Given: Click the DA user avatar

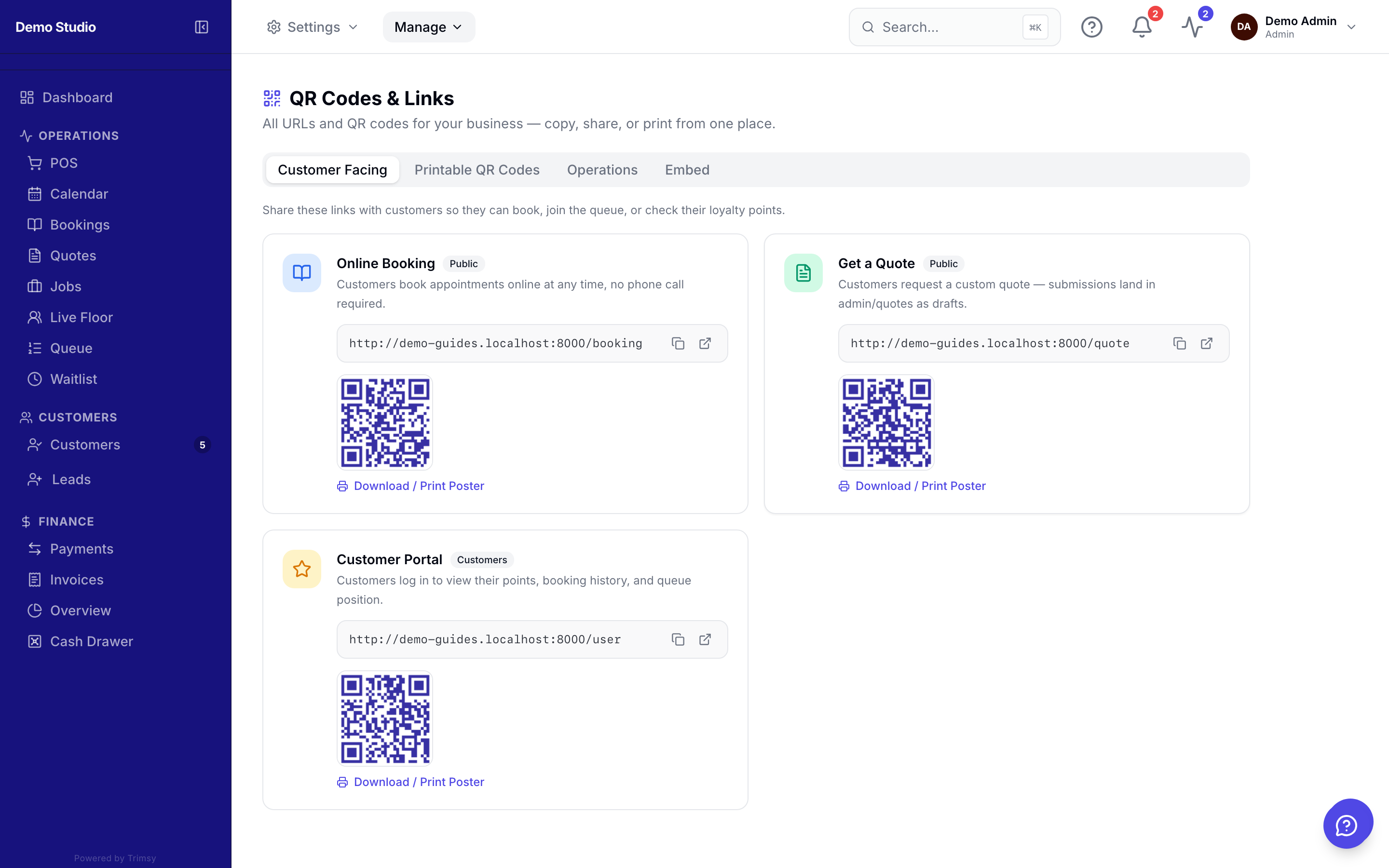Looking at the screenshot, I should point(1244,27).
